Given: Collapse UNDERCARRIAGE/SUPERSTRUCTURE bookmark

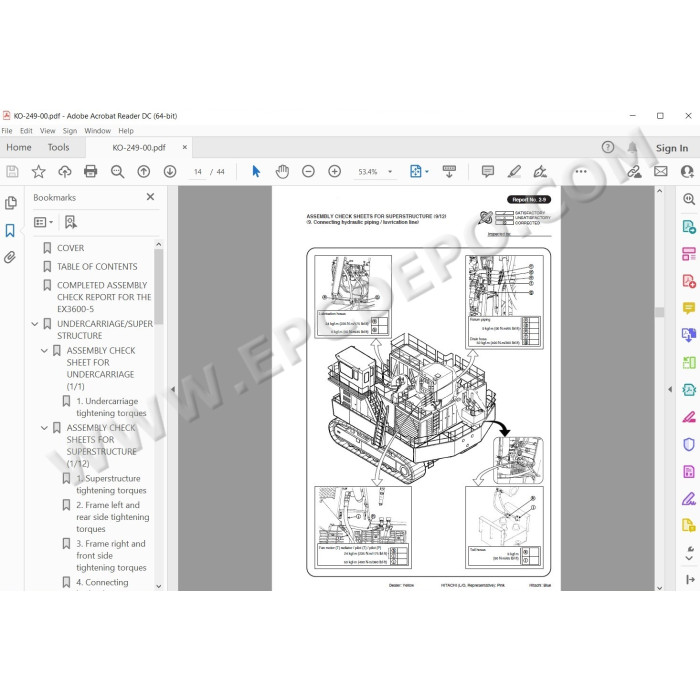Looking at the screenshot, I should pyautogui.click(x=35, y=324).
